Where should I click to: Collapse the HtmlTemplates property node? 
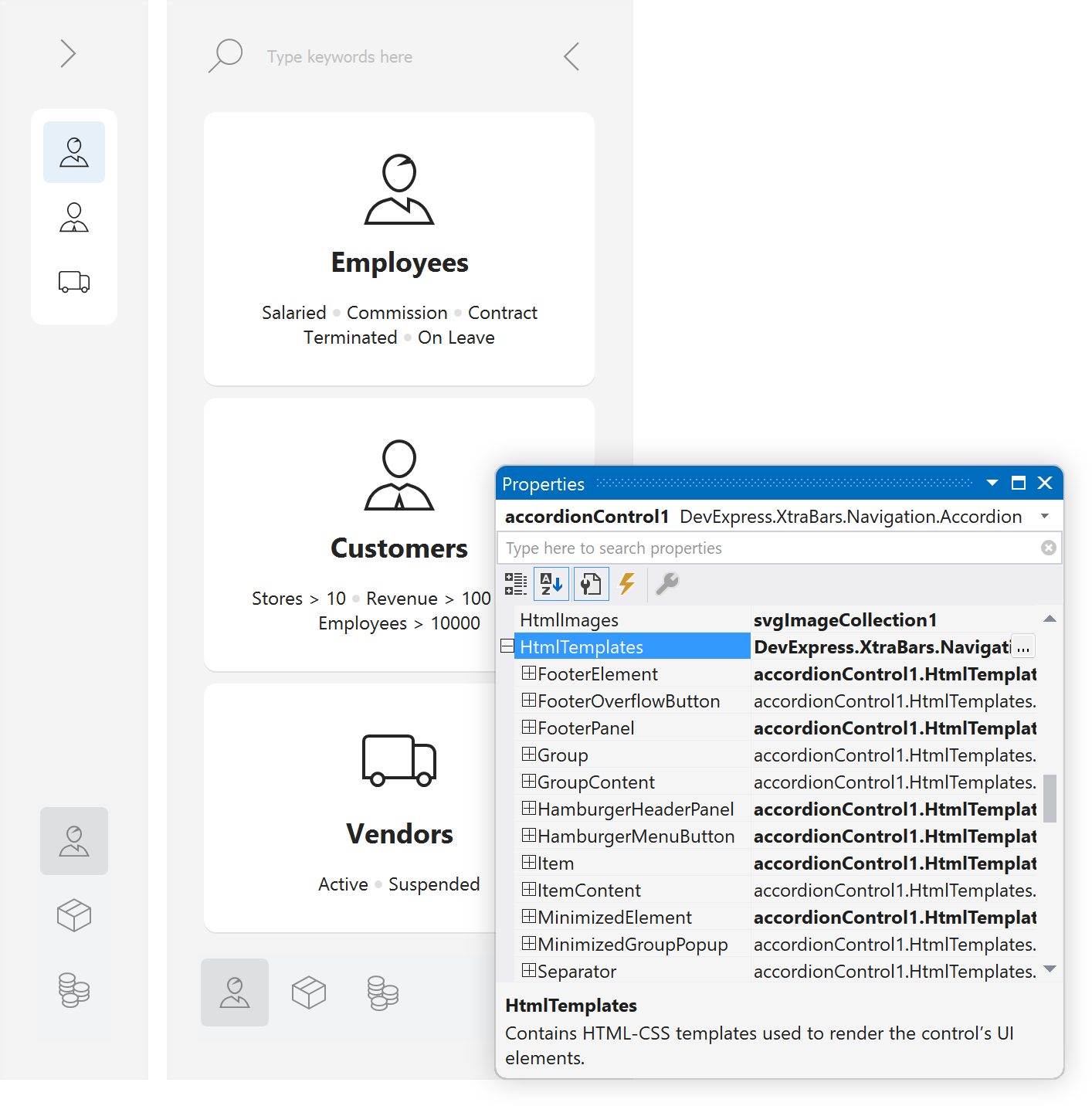[507, 646]
